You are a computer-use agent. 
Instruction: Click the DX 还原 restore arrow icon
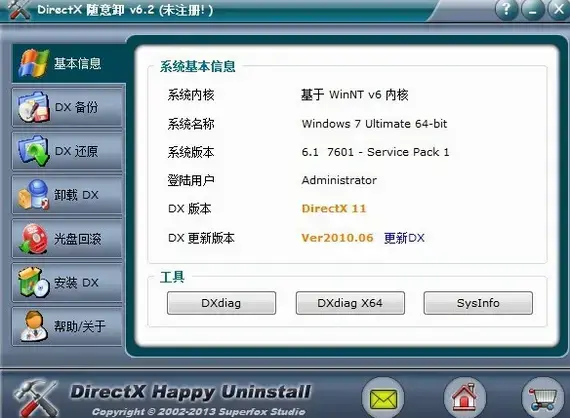33,151
